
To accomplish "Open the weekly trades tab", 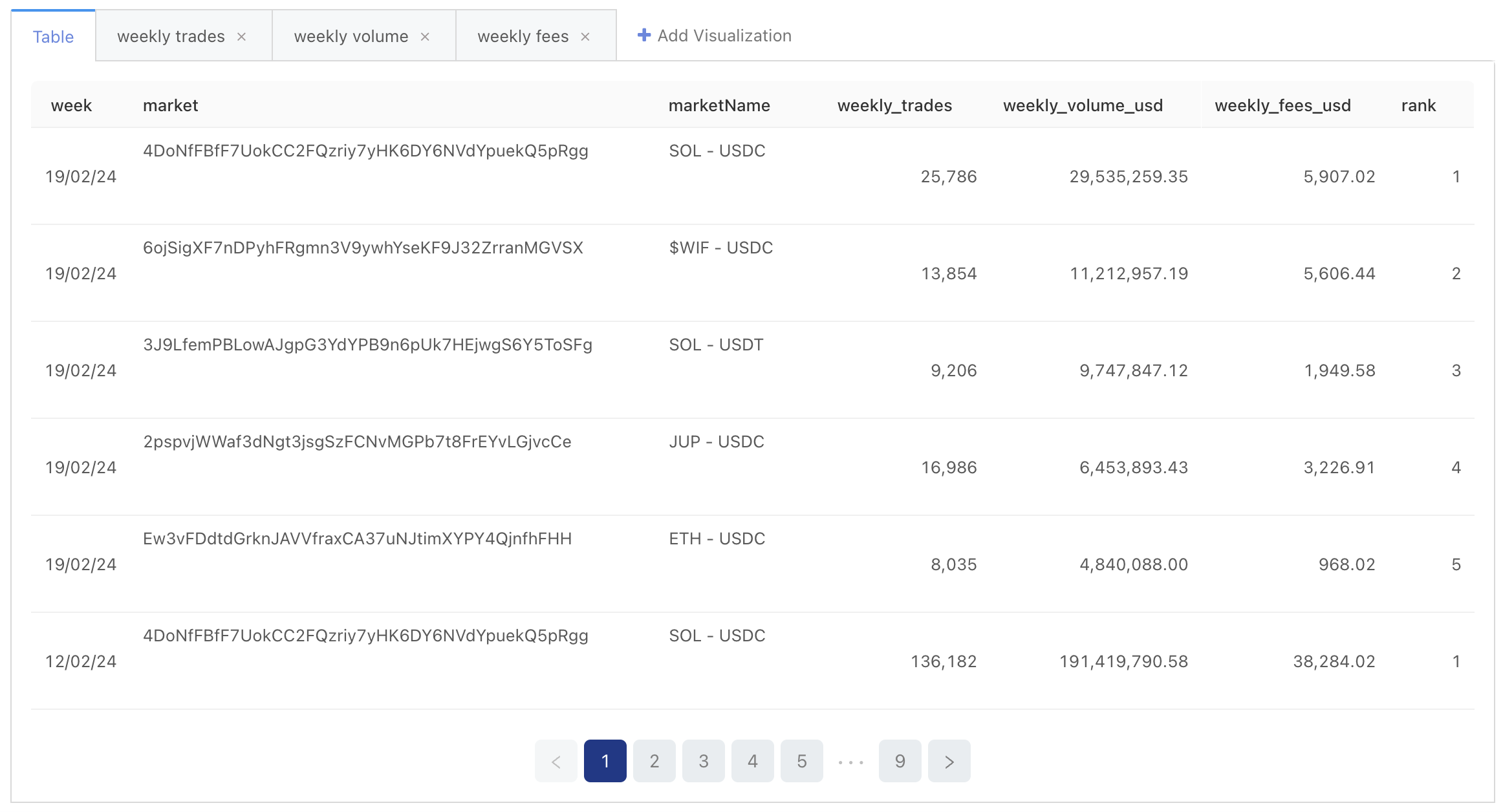I will tap(171, 37).
